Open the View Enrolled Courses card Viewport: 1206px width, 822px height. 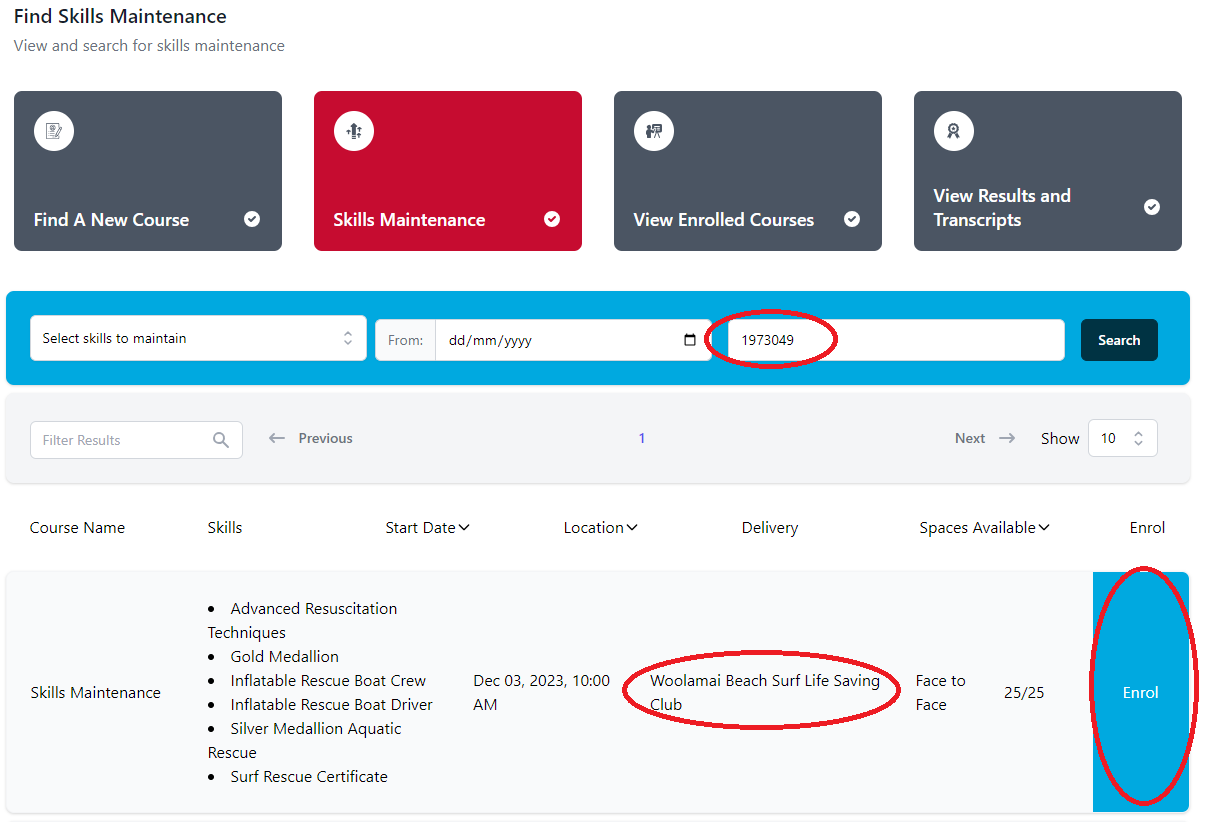pyautogui.click(x=748, y=171)
